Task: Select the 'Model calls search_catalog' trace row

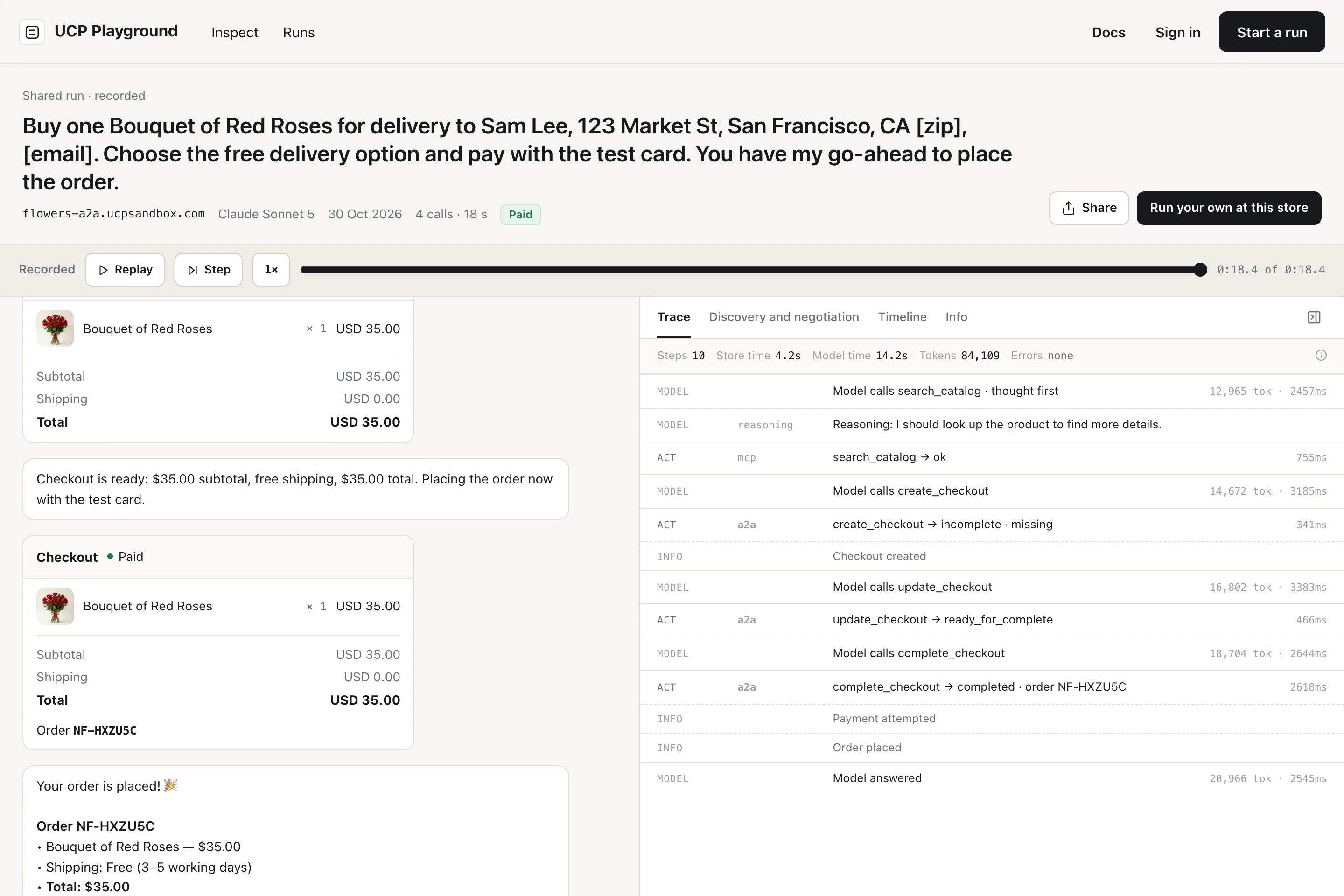Action: 991,392
